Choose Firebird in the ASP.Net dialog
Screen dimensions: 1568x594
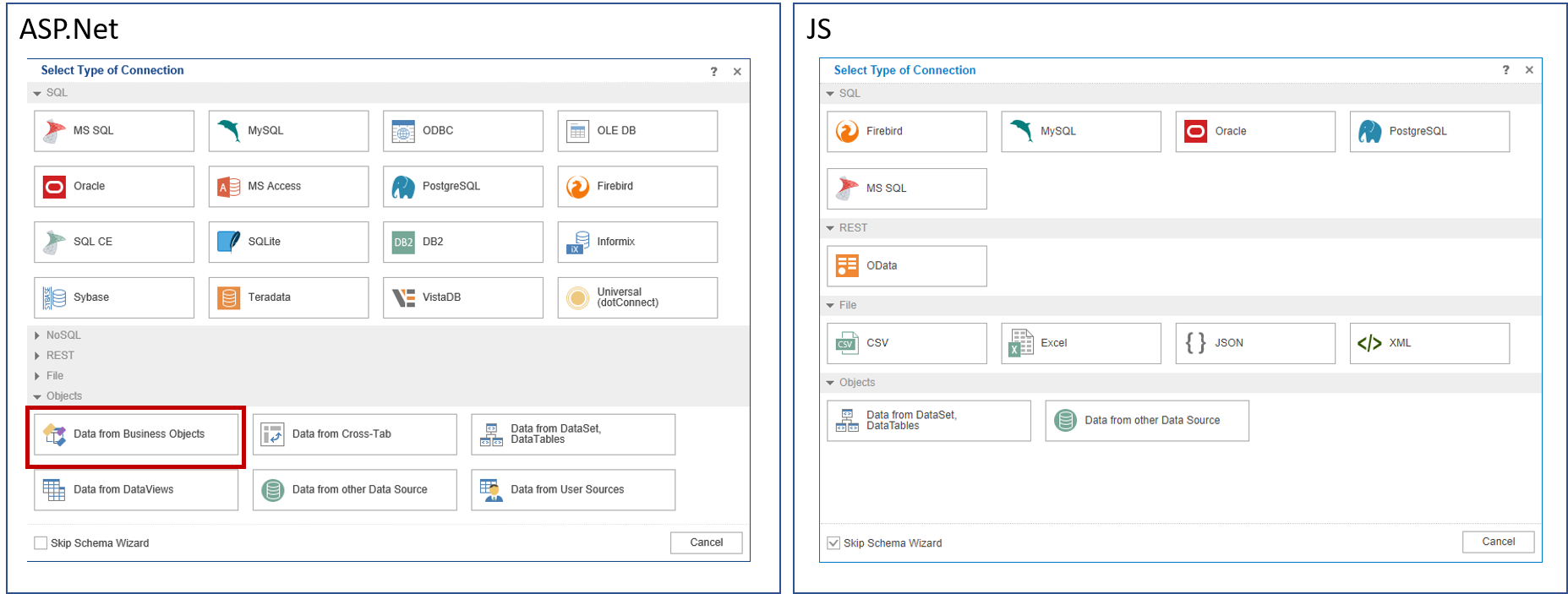[637, 186]
